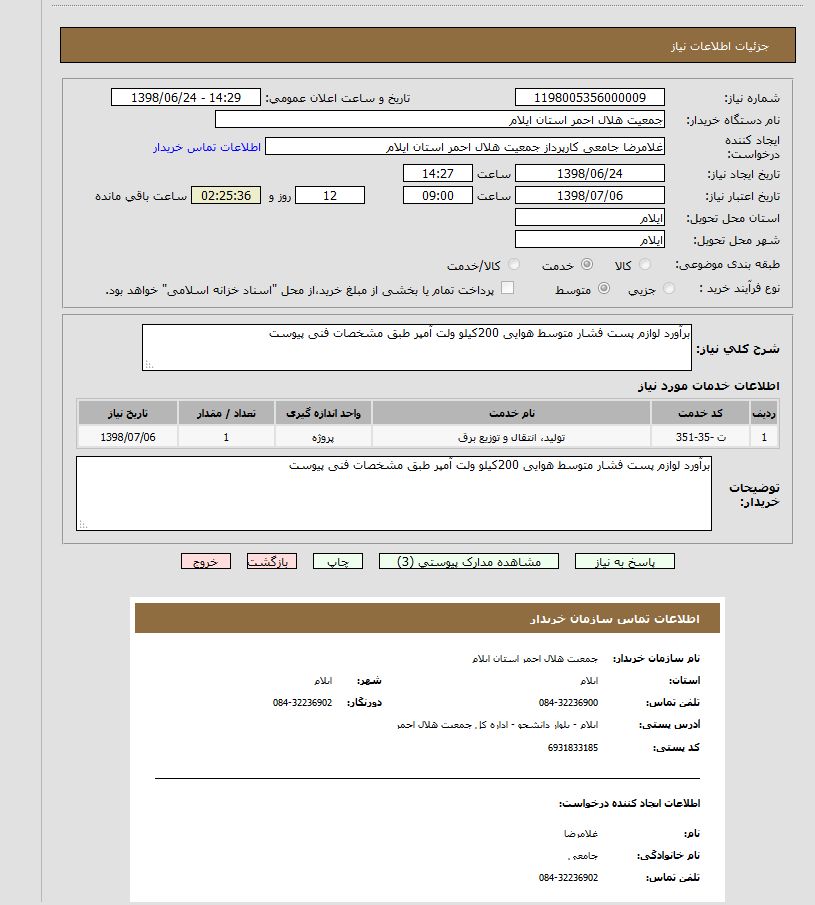Click the 'کد خدمت' column header

coord(700,413)
